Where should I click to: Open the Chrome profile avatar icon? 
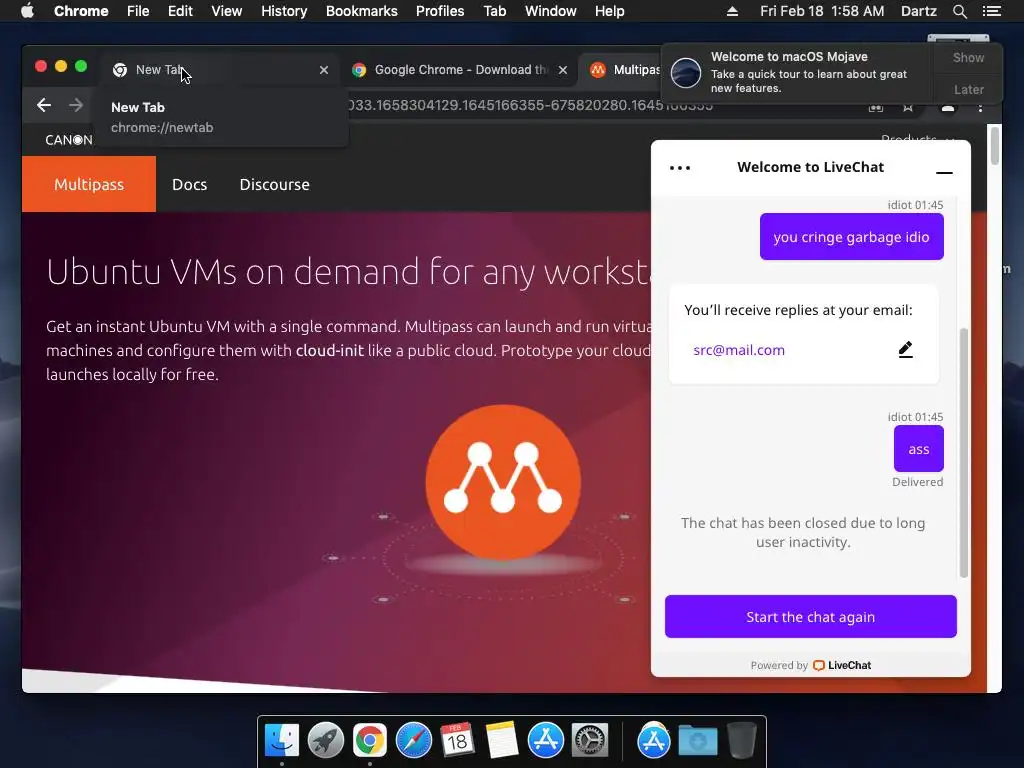tap(948, 106)
